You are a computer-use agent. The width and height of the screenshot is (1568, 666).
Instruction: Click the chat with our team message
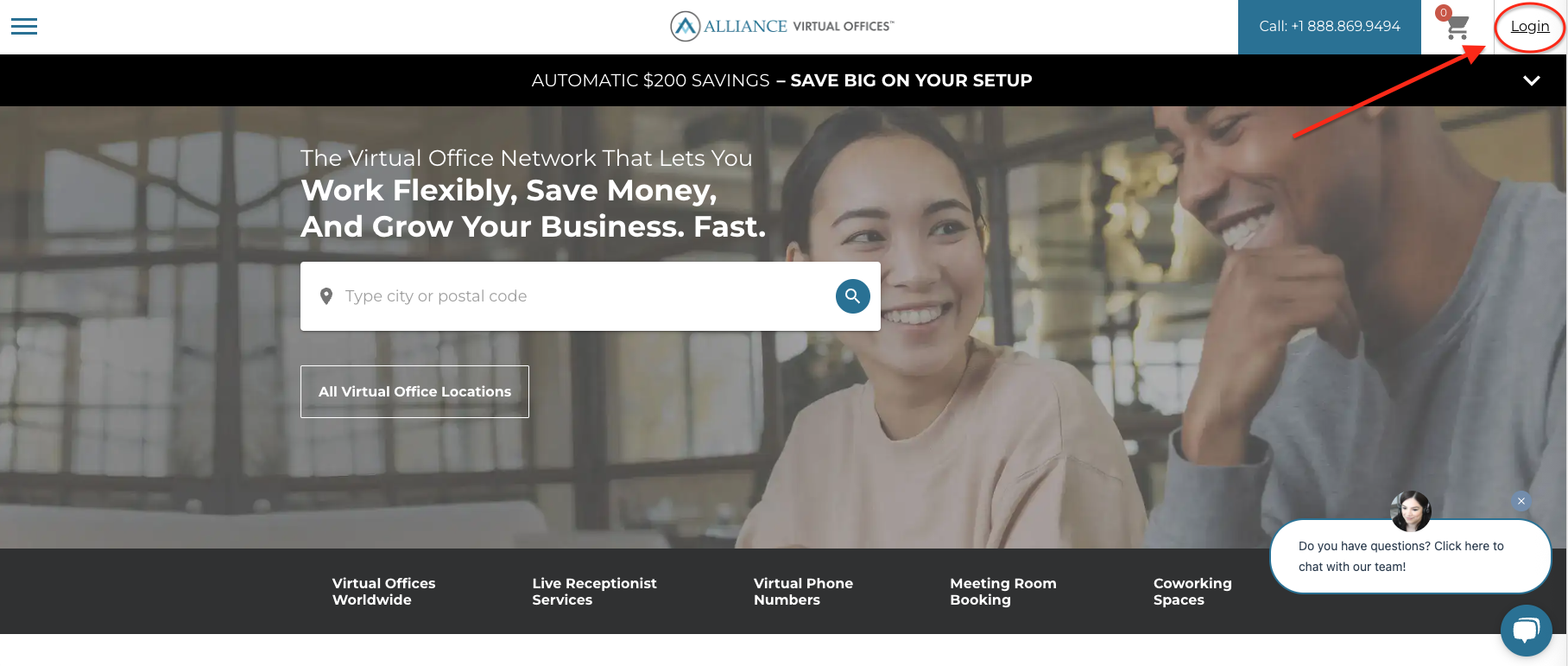tap(1401, 556)
